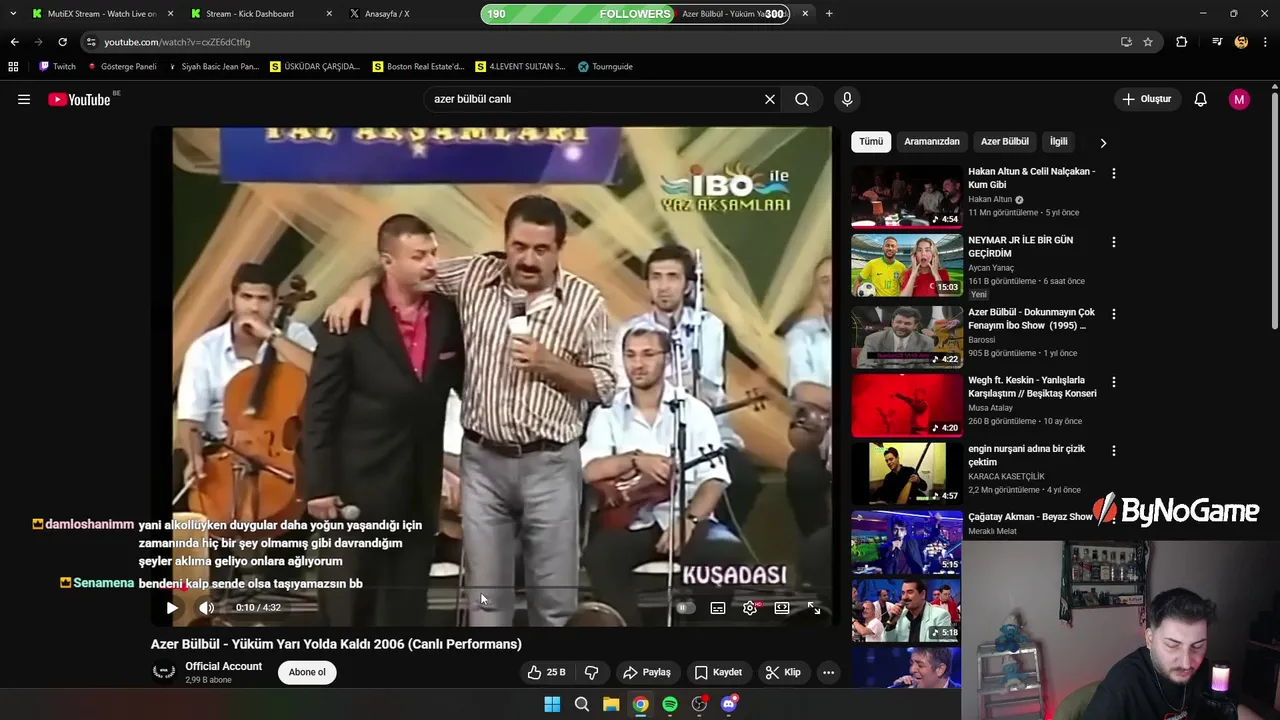
Task: Open the options menu for NEYMAR JR İLE BİR GÜN video
Action: 1113,242
